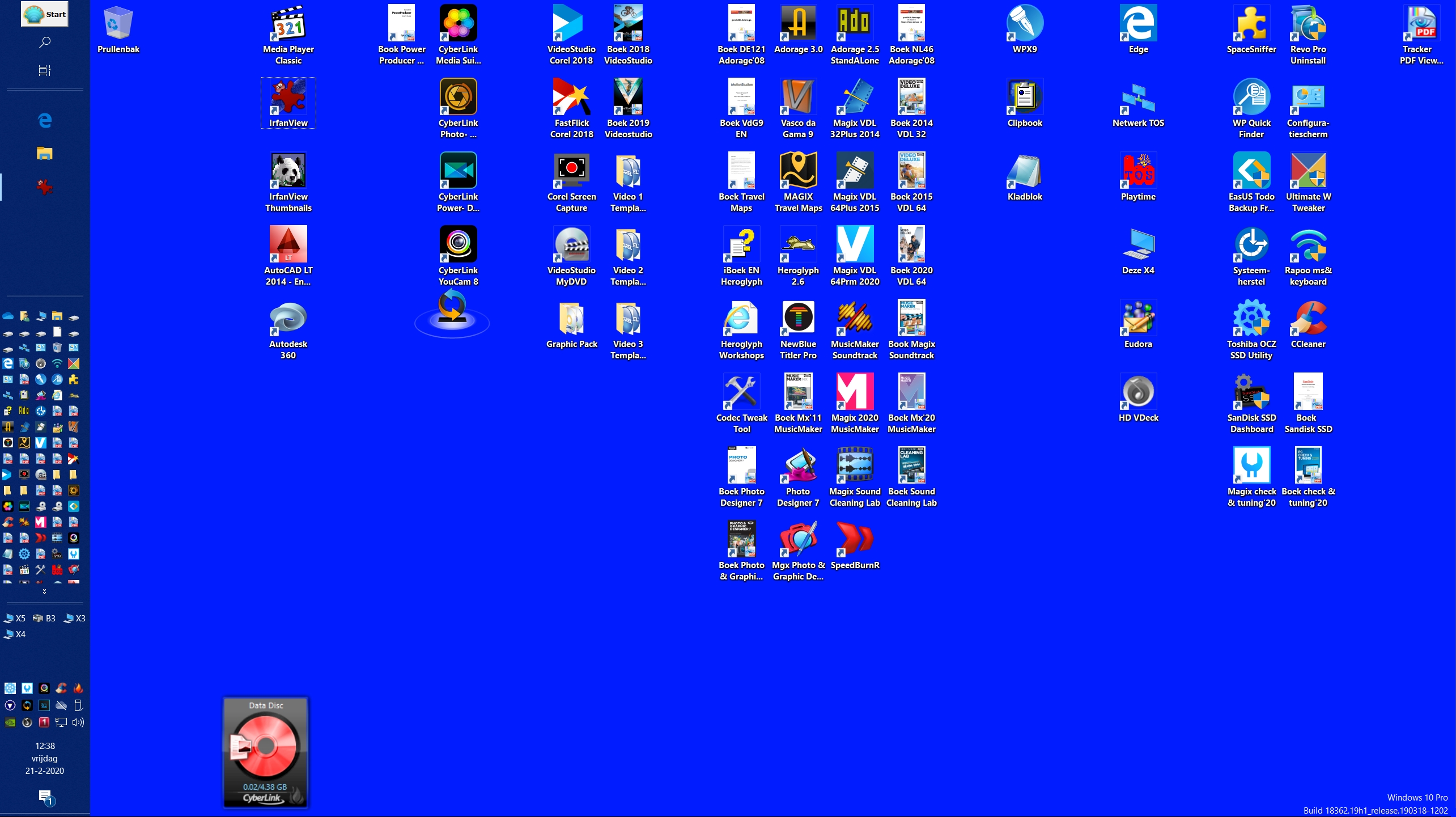The image size is (1456, 817).
Task: Open WPX9 pen icon
Action: 1025,30
